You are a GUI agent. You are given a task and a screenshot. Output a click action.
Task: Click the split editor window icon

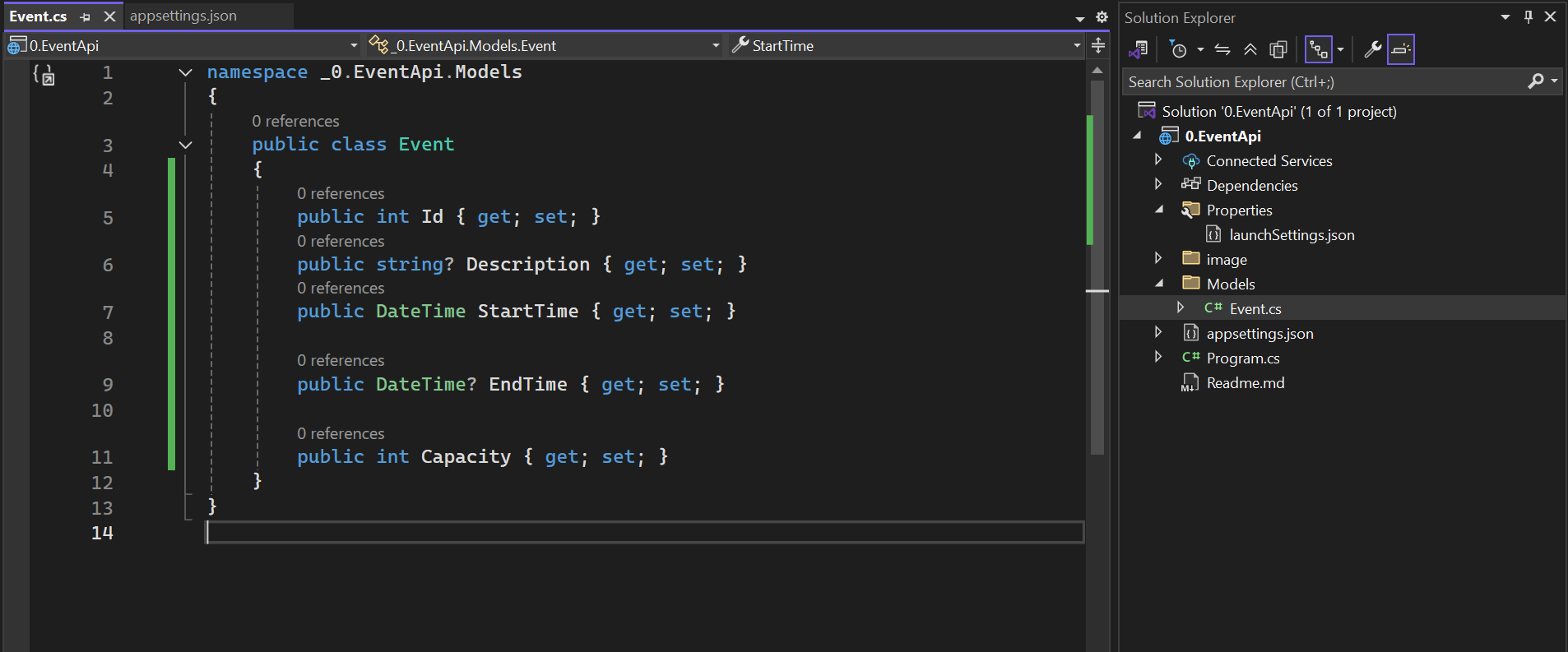(x=1098, y=46)
